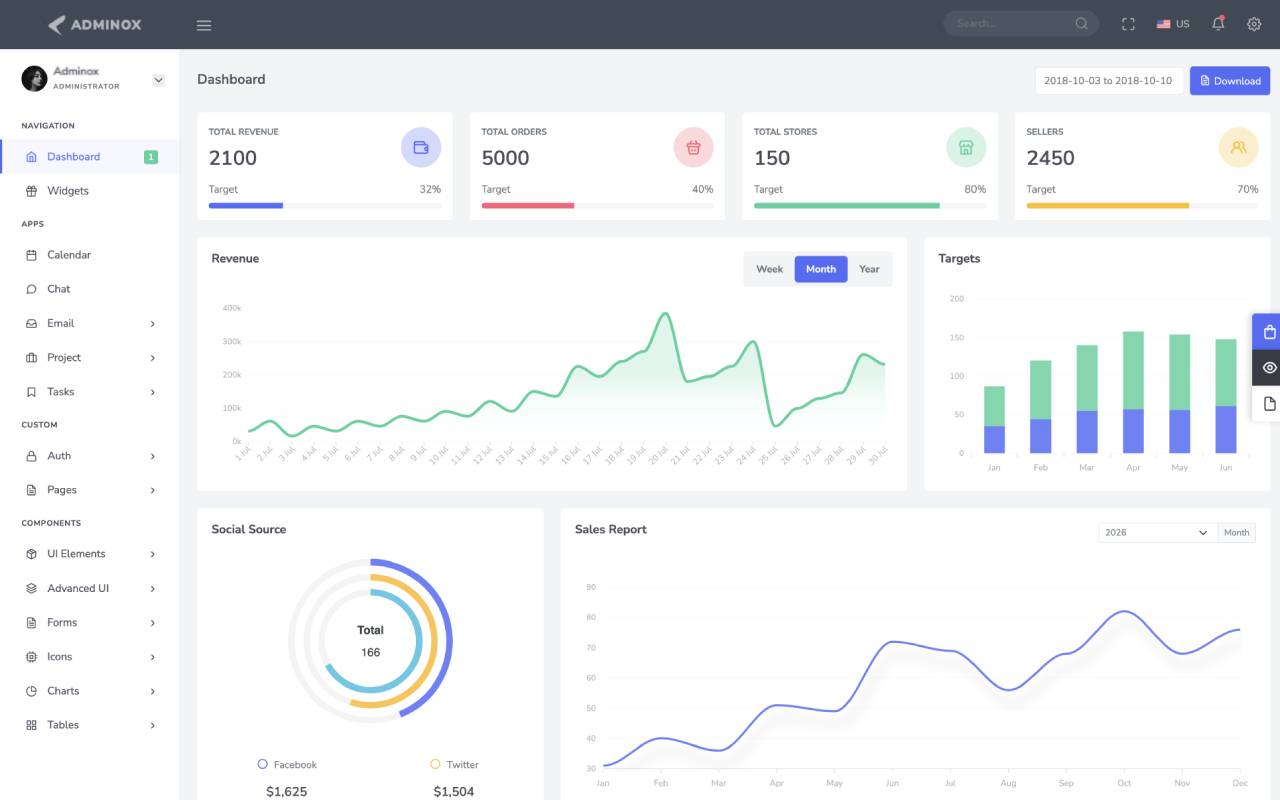Click the Tasks bookmark icon
The image size is (1280, 800).
[x=31, y=392]
